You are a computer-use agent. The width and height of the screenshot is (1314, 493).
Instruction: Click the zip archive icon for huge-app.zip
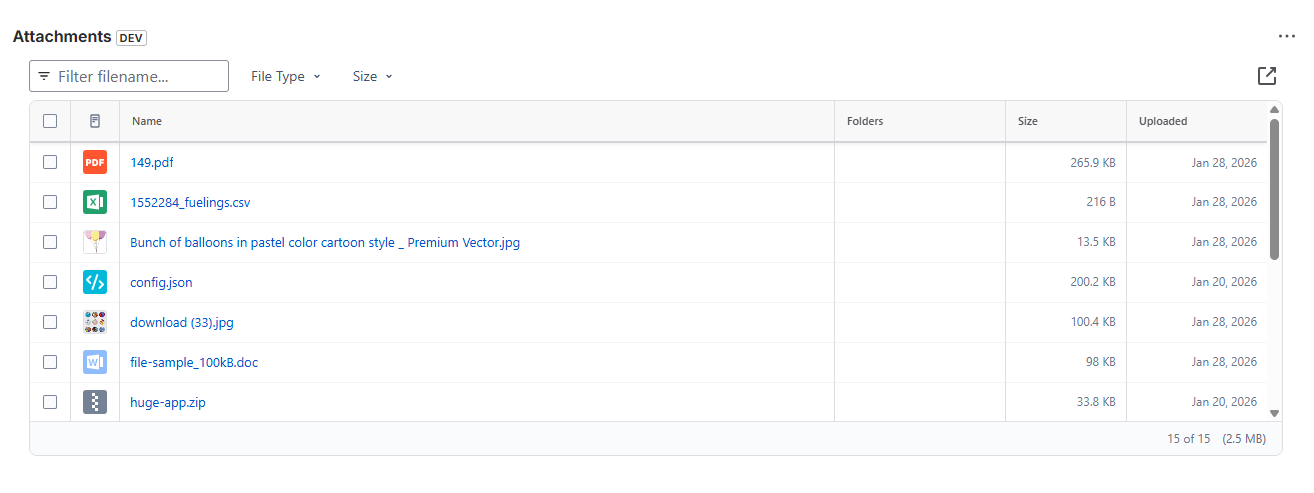click(95, 402)
